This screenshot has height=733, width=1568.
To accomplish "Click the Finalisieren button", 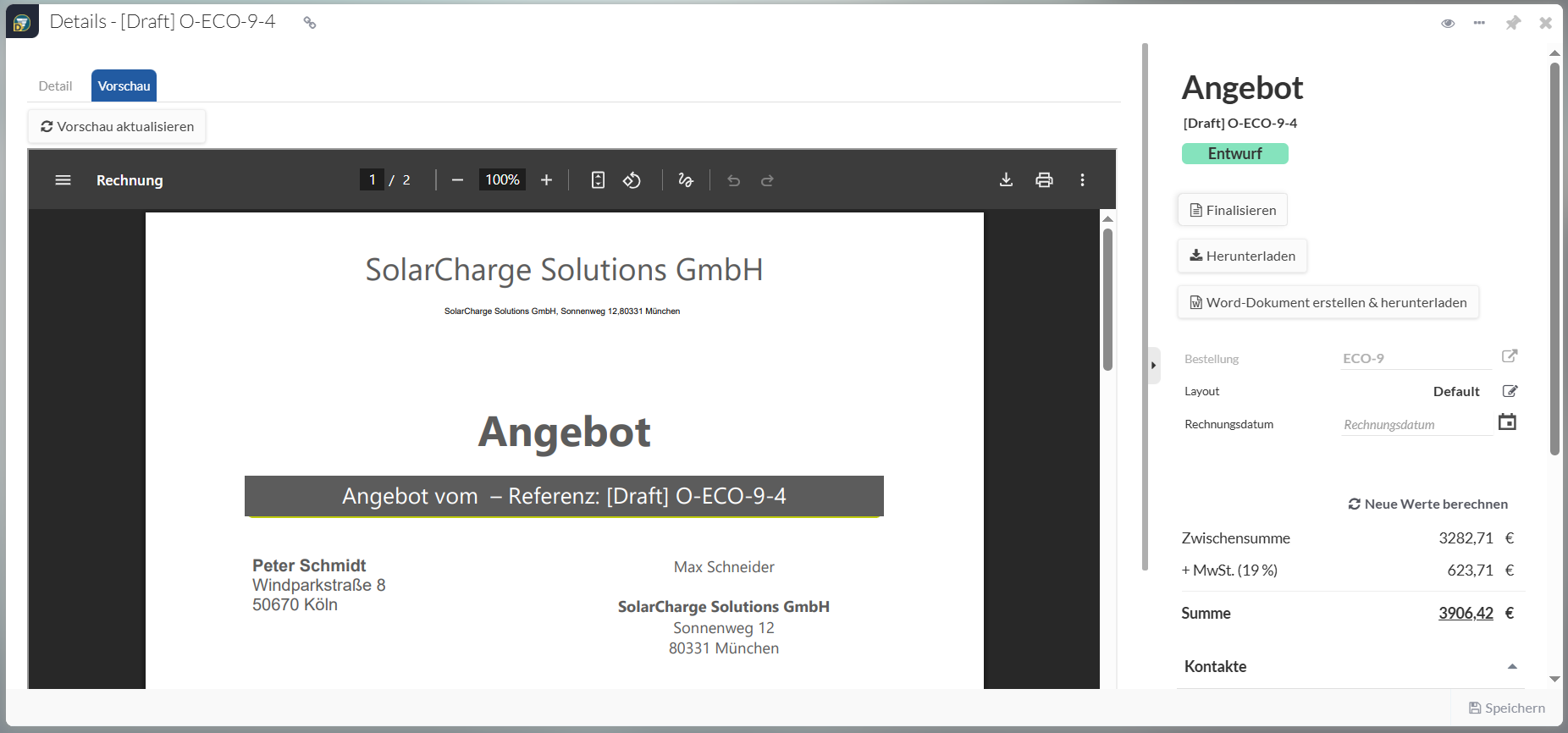I will [1232, 210].
